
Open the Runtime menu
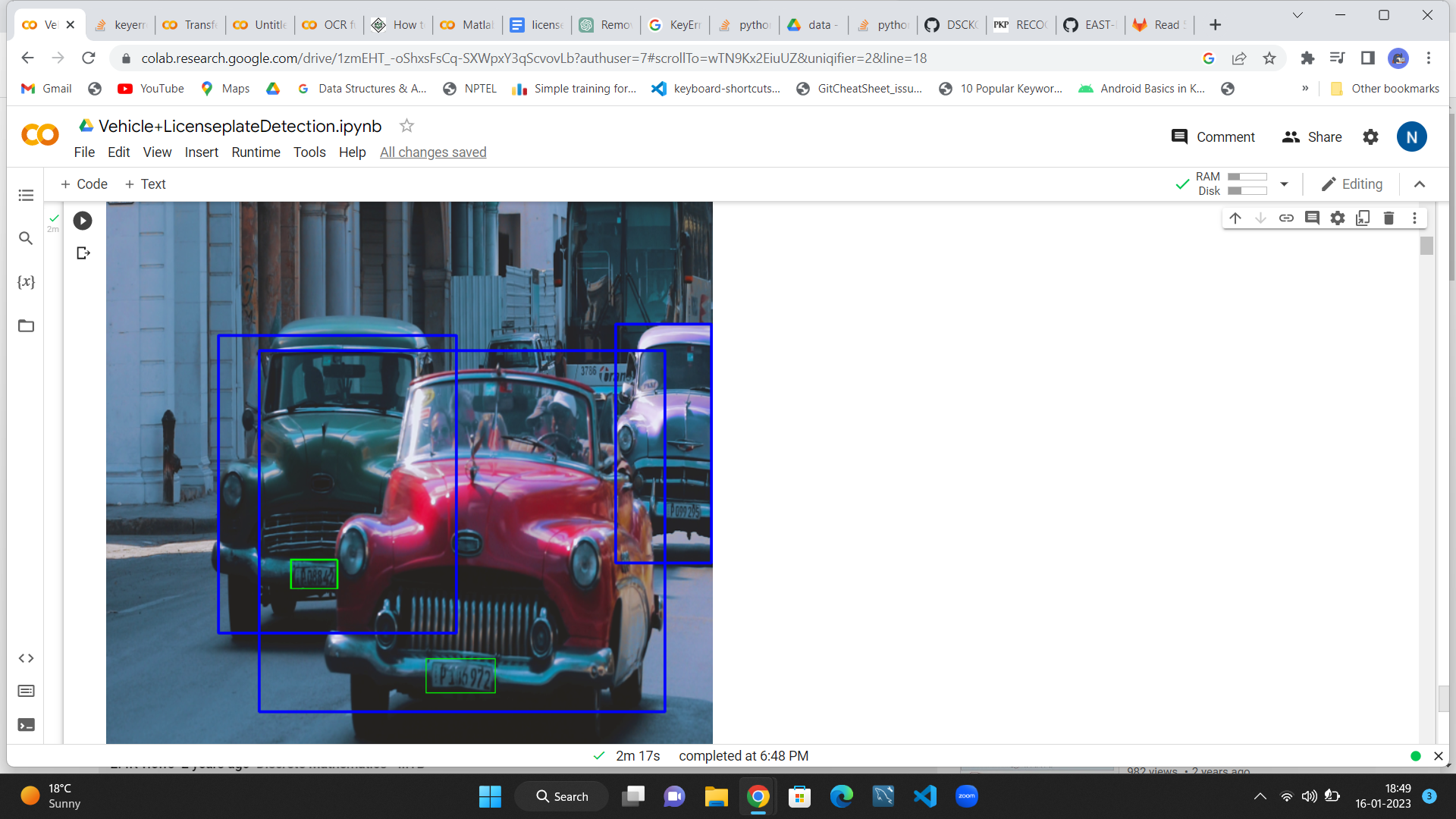(x=256, y=152)
